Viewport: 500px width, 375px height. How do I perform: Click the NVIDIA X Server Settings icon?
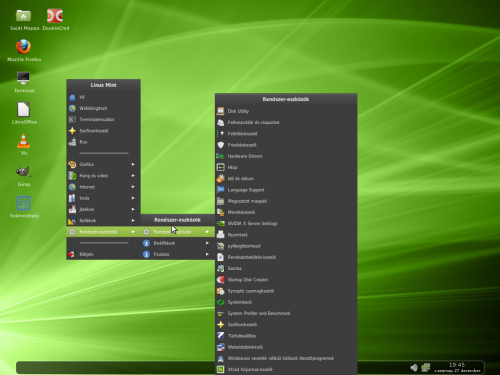220,223
